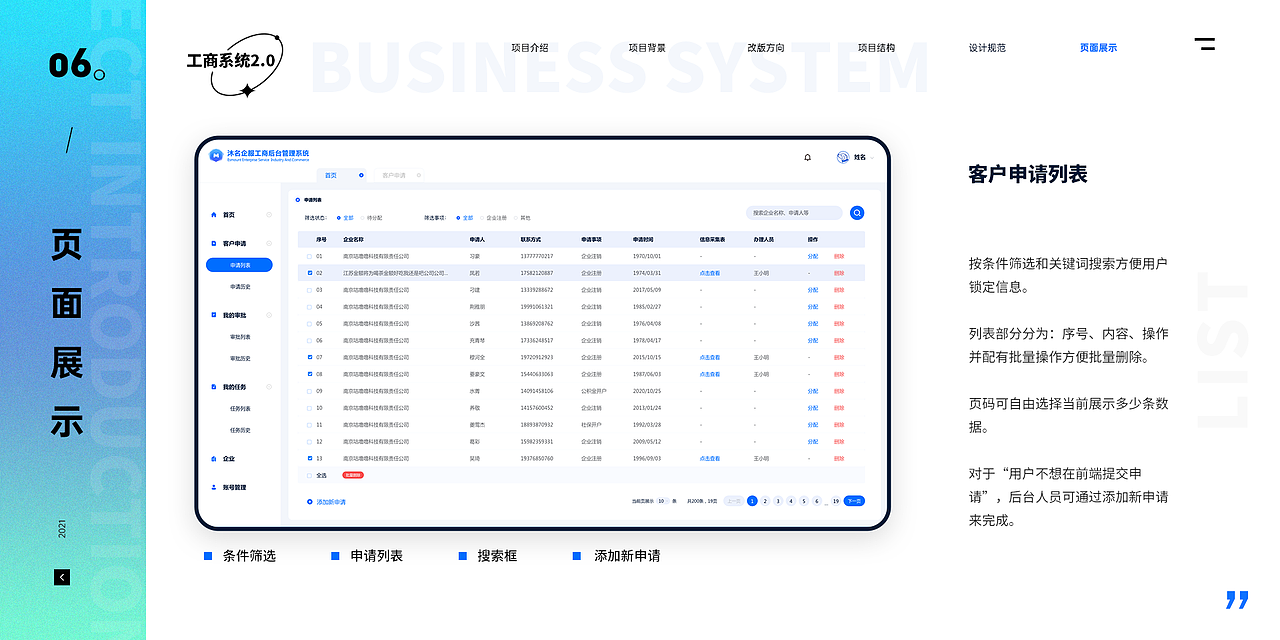Viewport: 1280px width, 640px height.
Task: Click 删除 link in row 04
Action: pos(839,307)
